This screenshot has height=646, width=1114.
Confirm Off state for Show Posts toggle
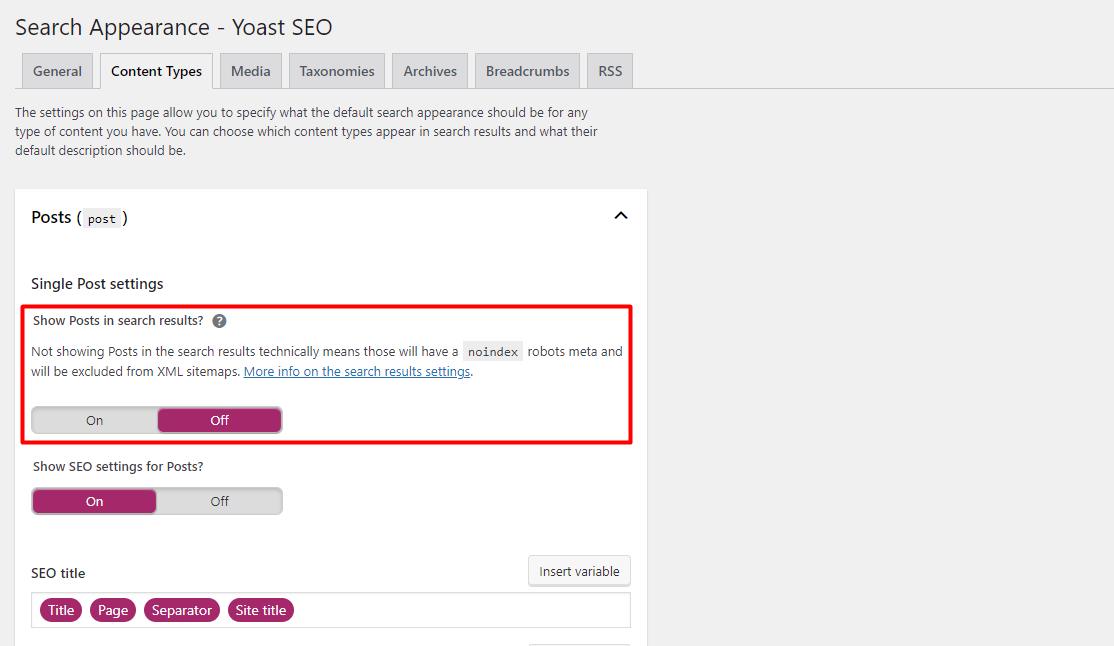[219, 419]
